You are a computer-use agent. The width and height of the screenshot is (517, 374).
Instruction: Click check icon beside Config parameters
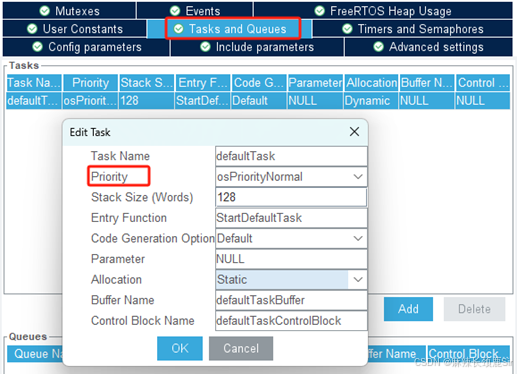coord(38,47)
